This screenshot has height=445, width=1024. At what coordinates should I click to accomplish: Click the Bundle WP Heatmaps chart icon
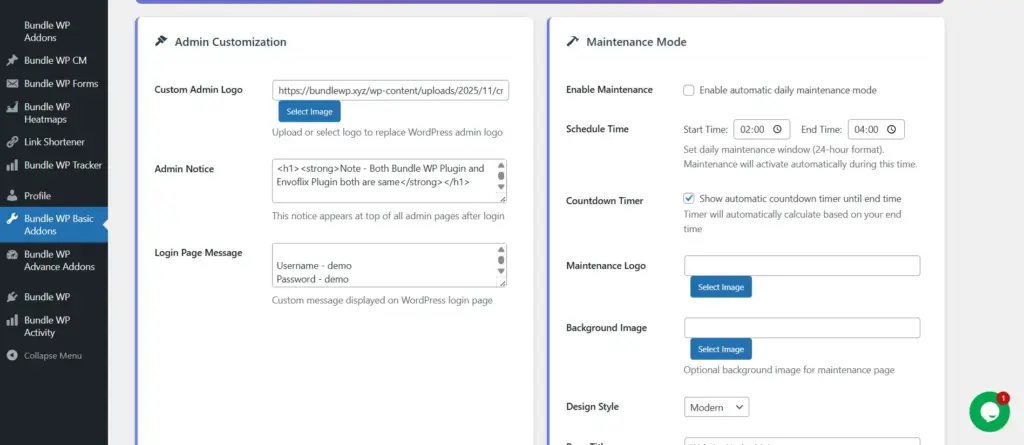[x=12, y=107]
